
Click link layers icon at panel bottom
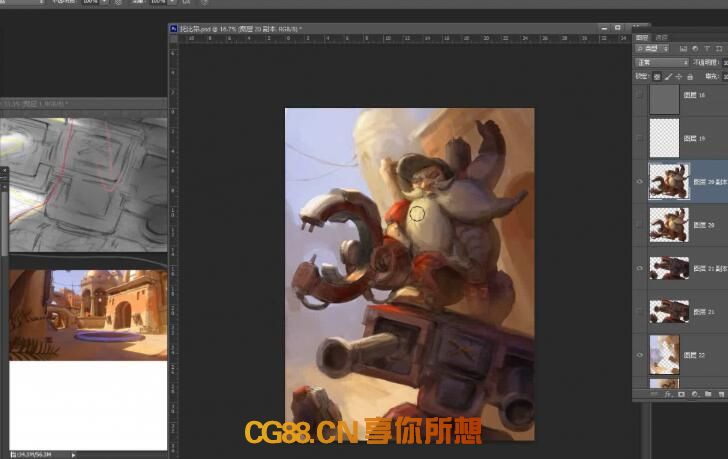tap(654, 394)
